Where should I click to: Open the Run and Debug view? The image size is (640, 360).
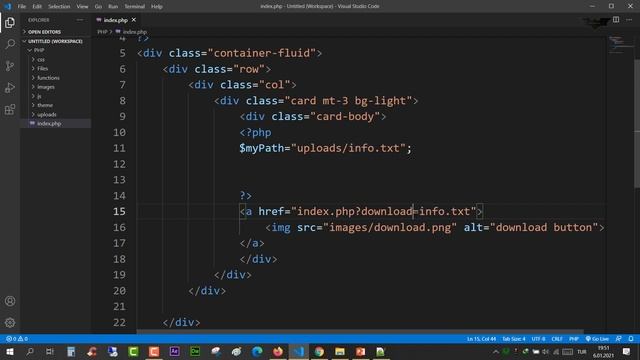click(x=10, y=87)
